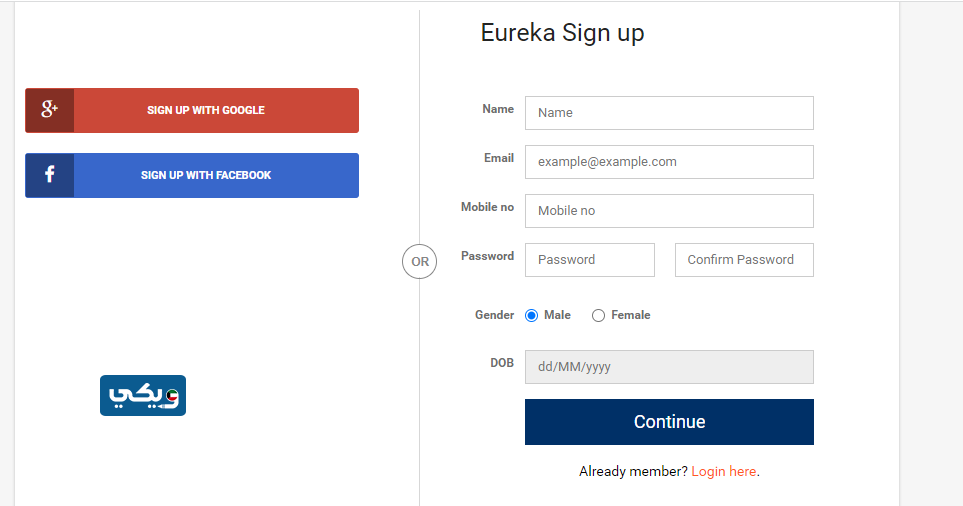Click the DOB label text

pyautogui.click(x=501, y=363)
